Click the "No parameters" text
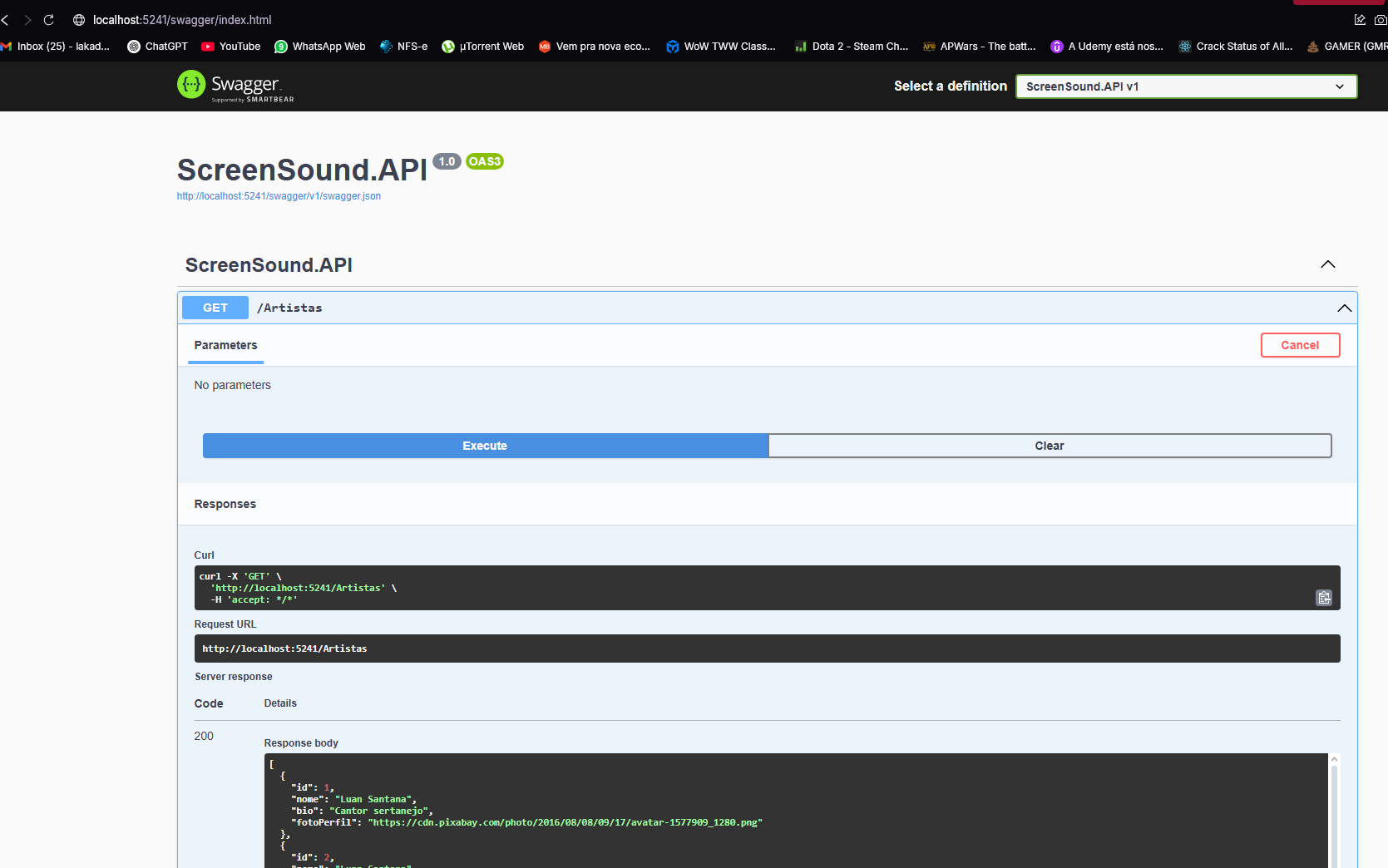Image resolution: width=1388 pixels, height=868 pixels. click(233, 385)
